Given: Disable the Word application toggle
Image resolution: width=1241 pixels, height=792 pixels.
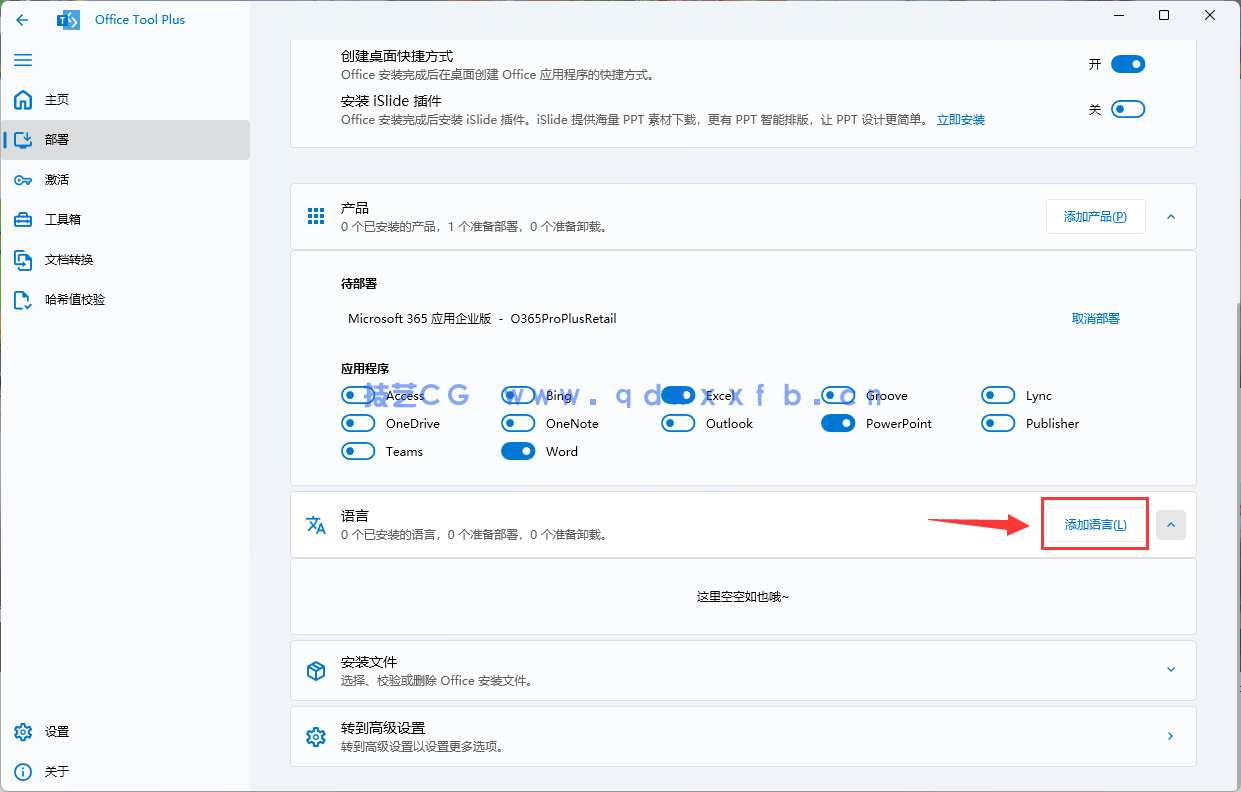Looking at the screenshot, I should click(518, 451).
